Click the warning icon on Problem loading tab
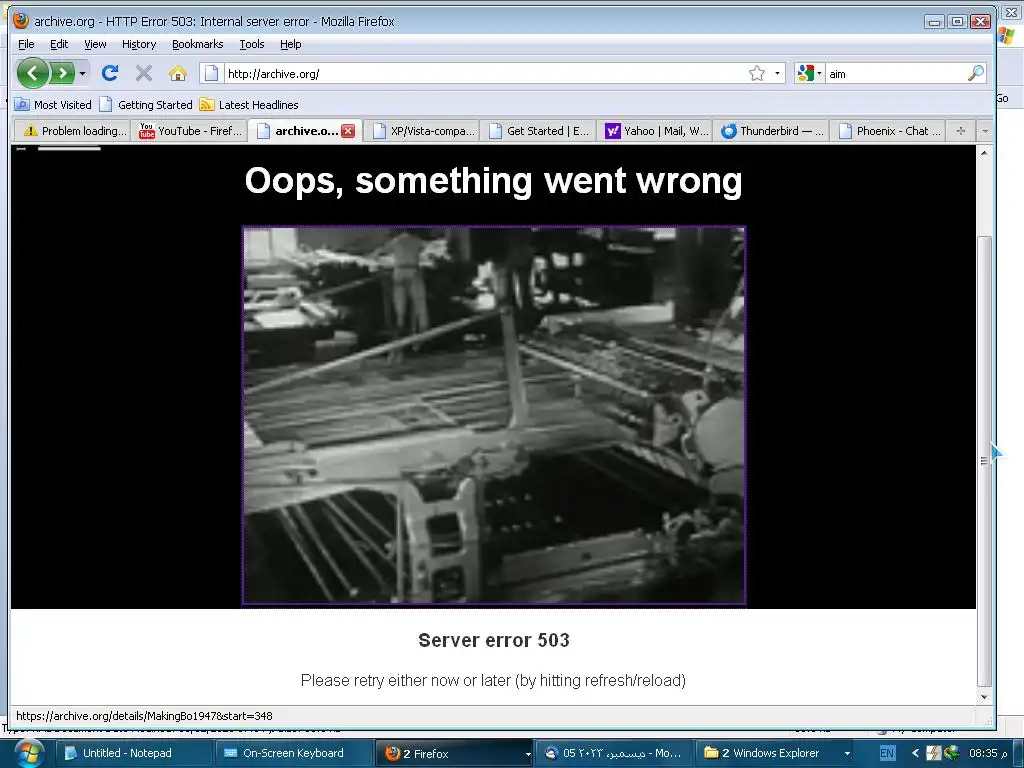Image resolution: width=1024 pixels, height=768 pixels. click(30, 131)
